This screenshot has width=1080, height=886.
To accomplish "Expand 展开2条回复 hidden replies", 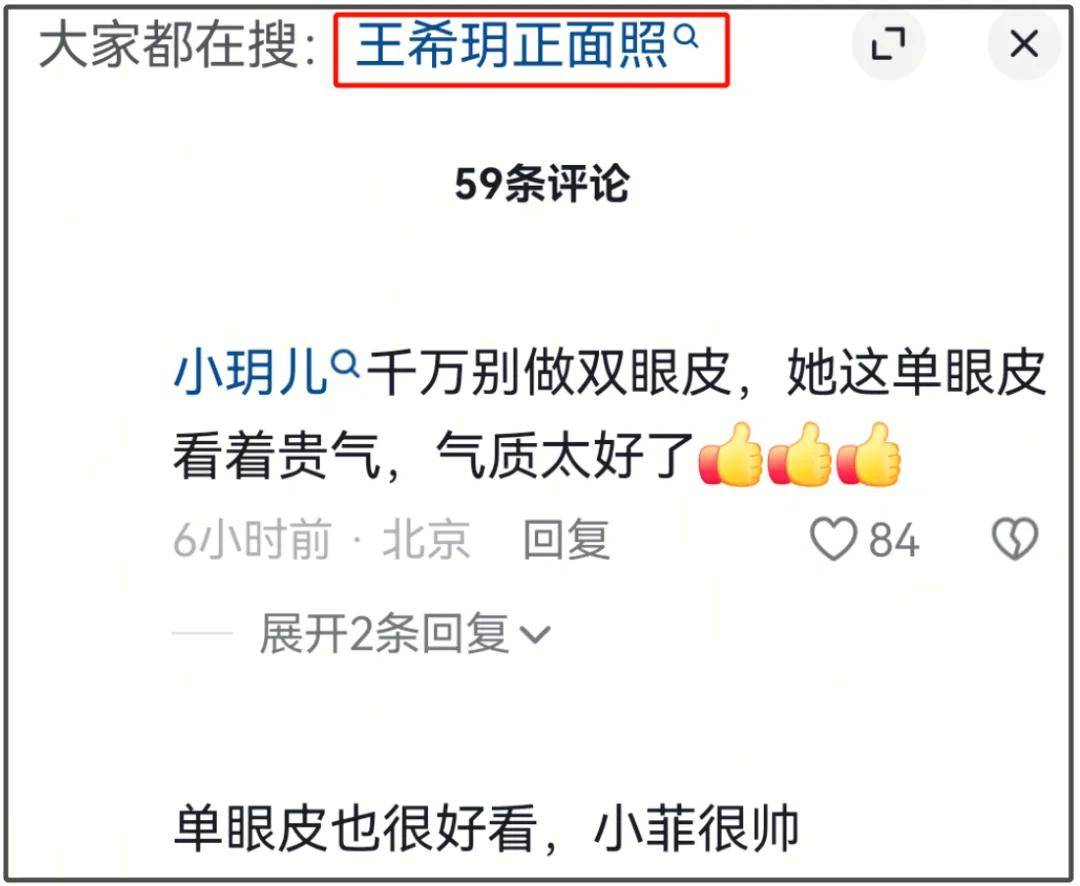I will (405, 633).
